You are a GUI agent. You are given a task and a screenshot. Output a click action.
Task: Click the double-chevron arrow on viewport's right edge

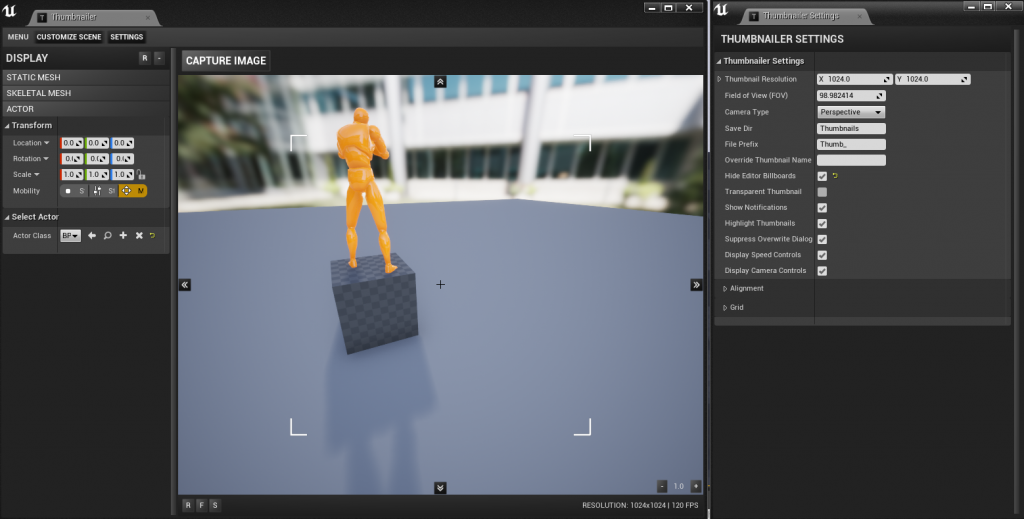pyautogui.click(x=696, y=285)
